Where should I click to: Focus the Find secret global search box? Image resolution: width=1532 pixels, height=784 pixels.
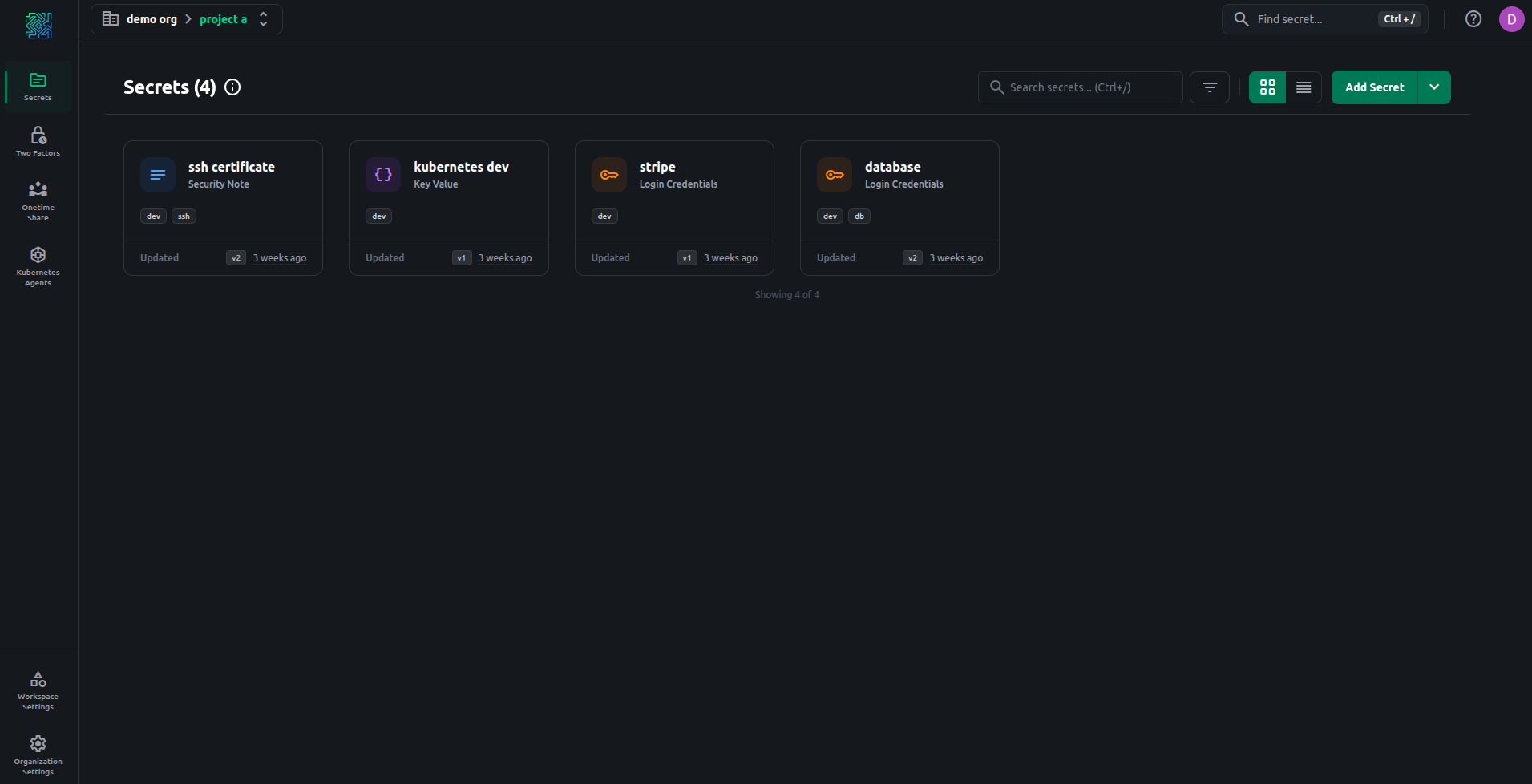pos(1315,19)
